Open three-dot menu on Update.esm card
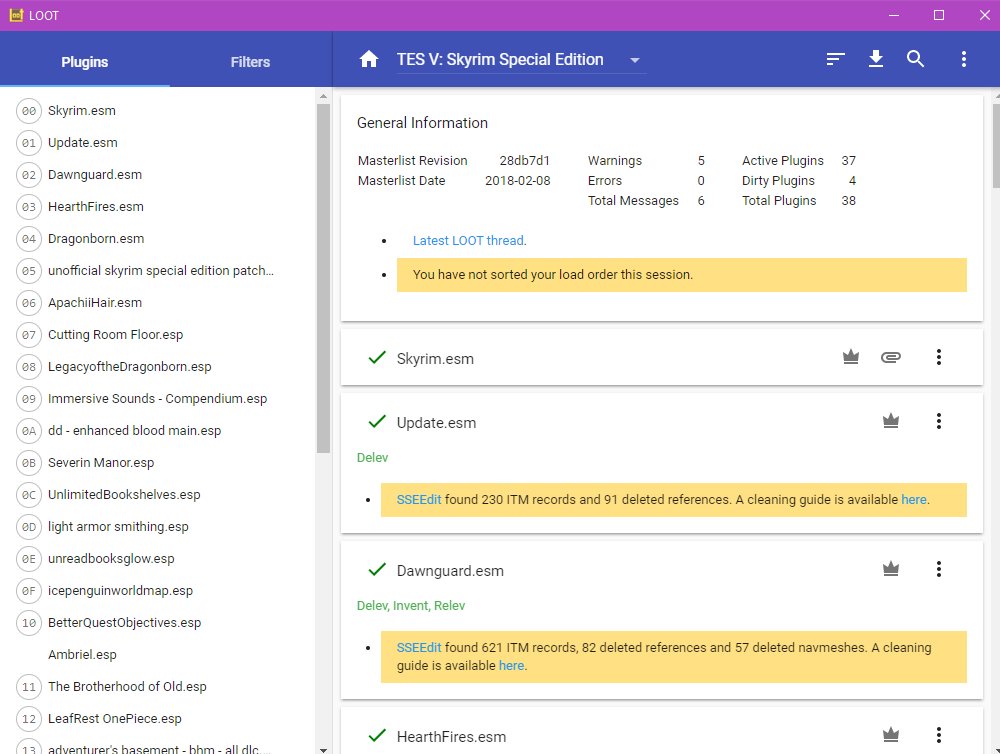Image resolution: width=1000 pixels, height=754 pixels. pos(938,421)
